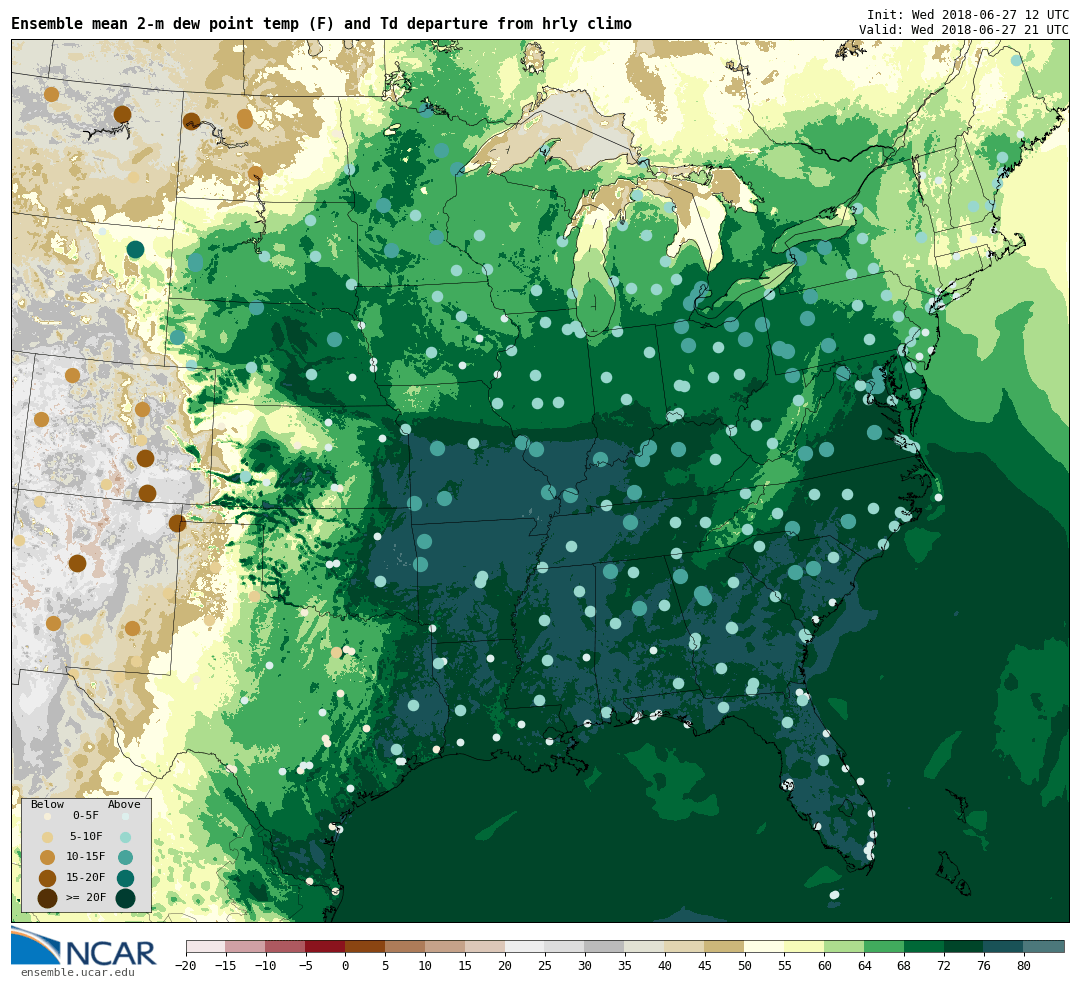Pick the beige swatch between 40 and 45
This screenshot has width=1080, height=985.
coord(685,947)
